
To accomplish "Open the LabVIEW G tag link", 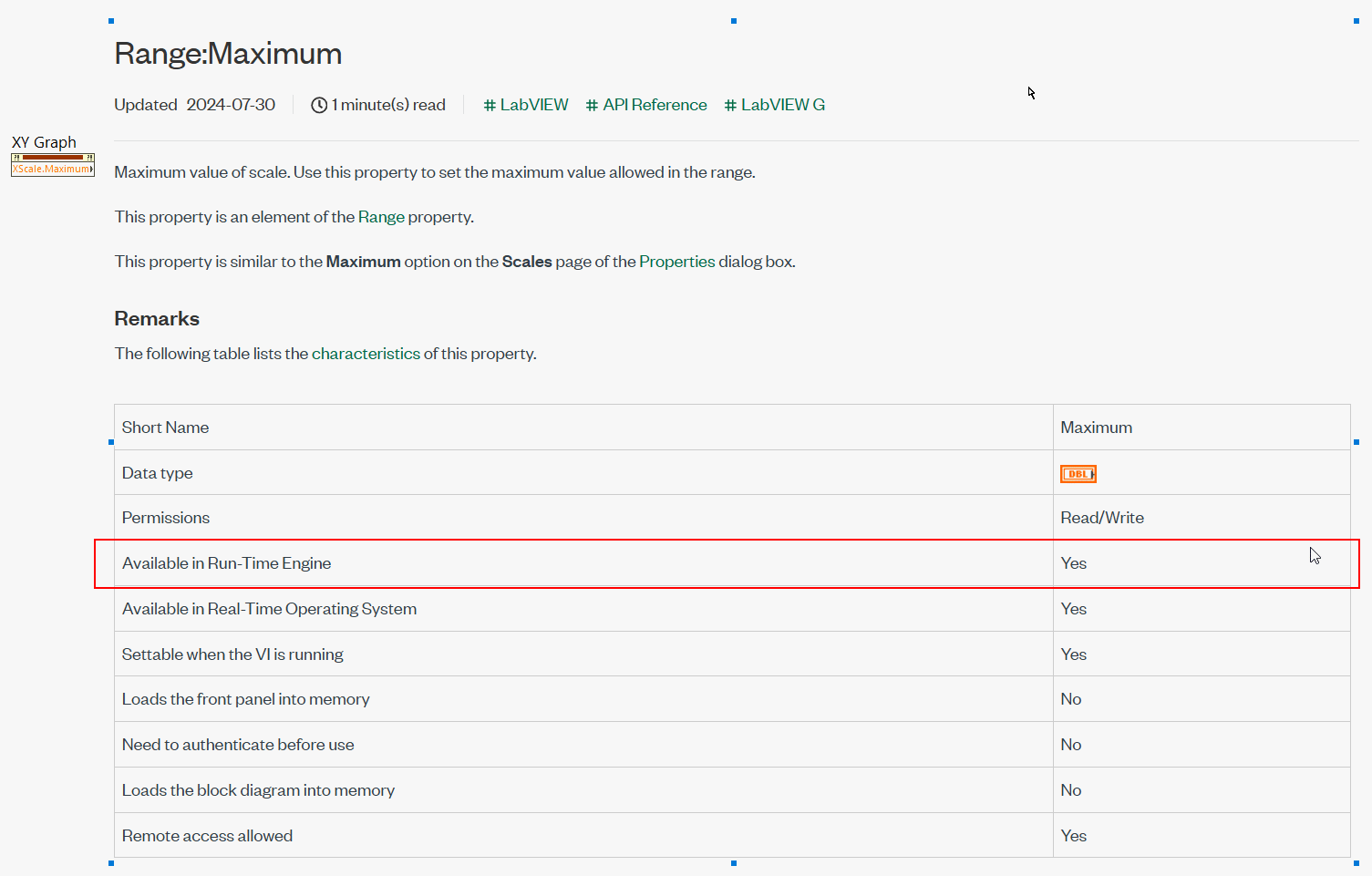I will point(775,105).
